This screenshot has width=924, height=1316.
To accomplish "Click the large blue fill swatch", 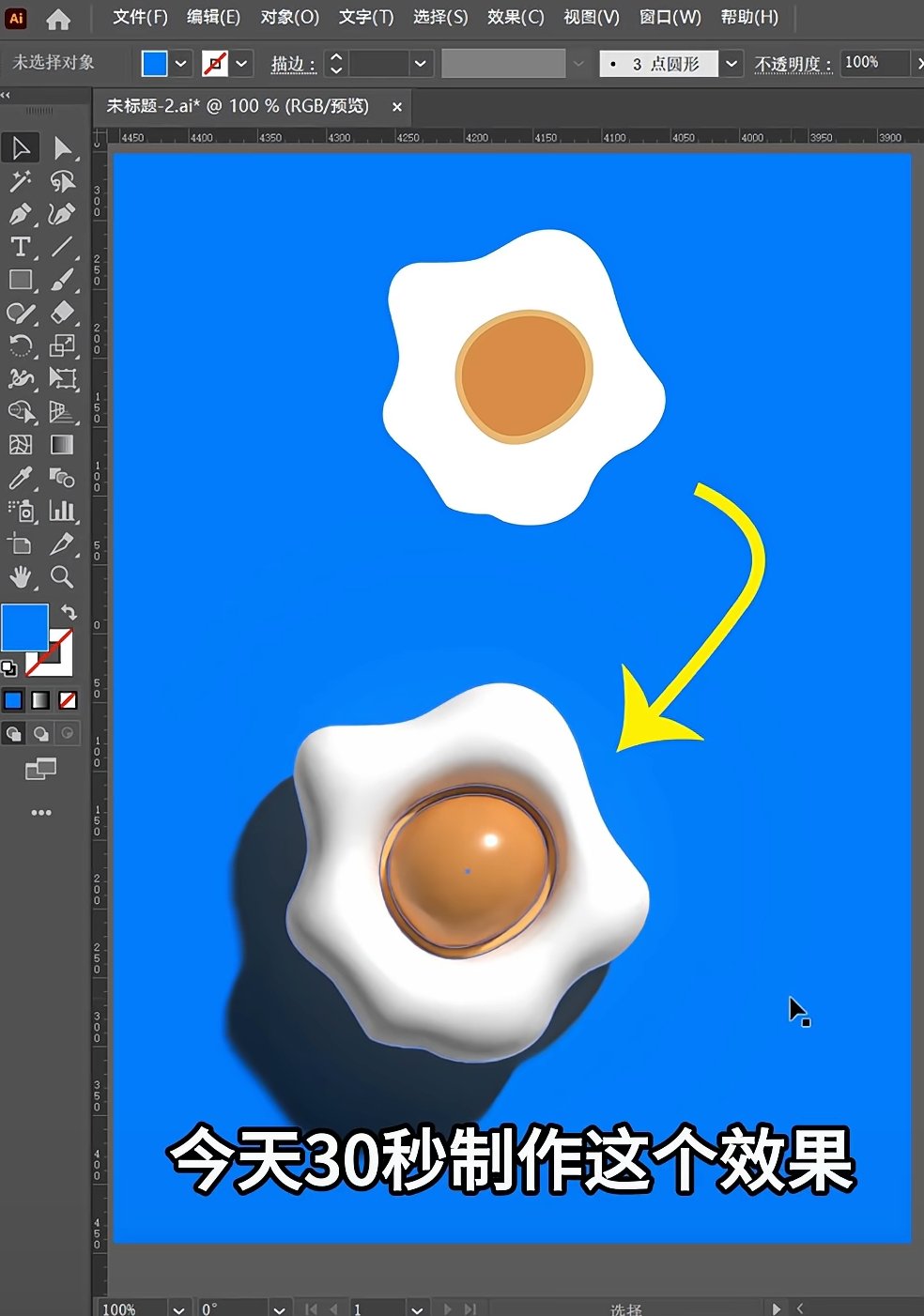I will (24, 627).
